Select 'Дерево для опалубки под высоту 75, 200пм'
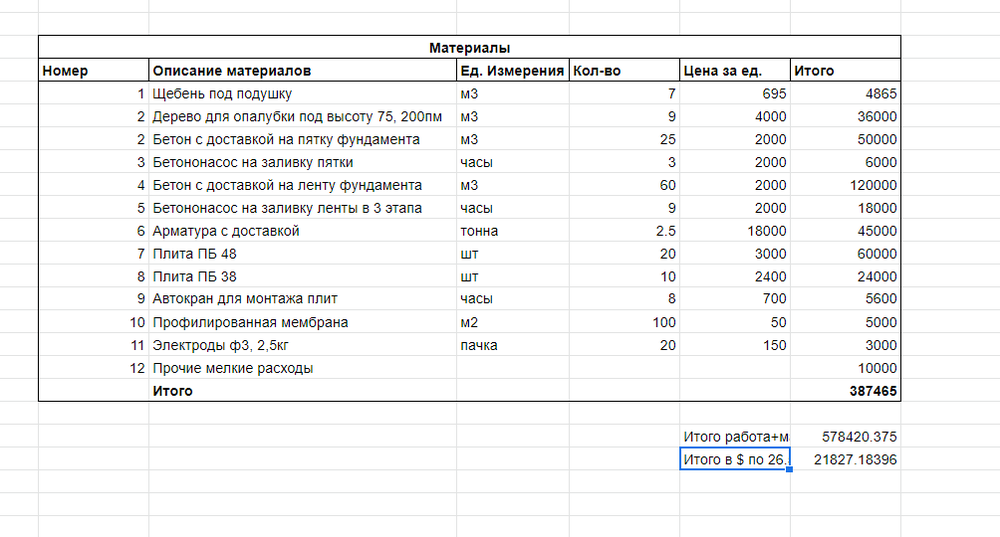1000x537 pixels. point(303,116)
